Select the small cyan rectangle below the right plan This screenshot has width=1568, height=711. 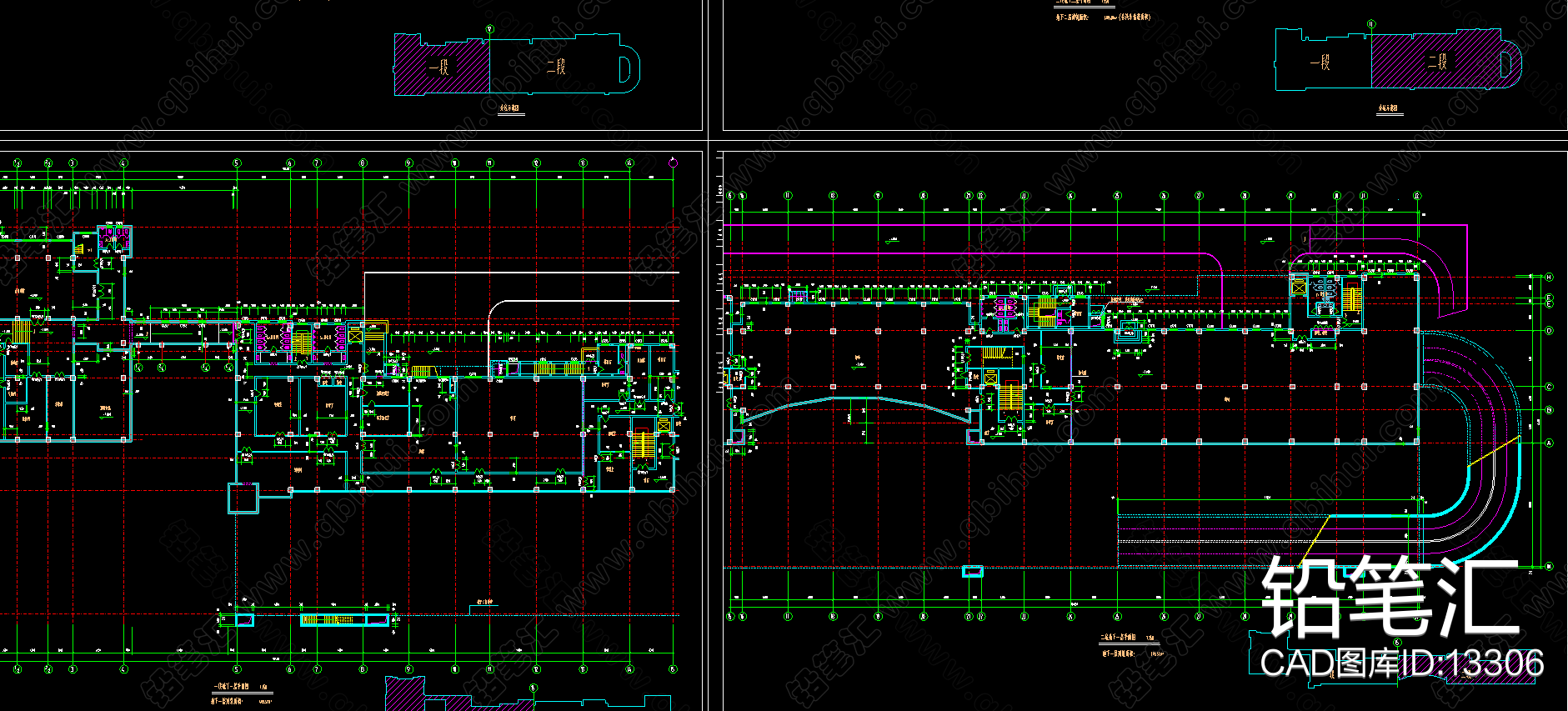pyautogui.click(x=973, y=571)
